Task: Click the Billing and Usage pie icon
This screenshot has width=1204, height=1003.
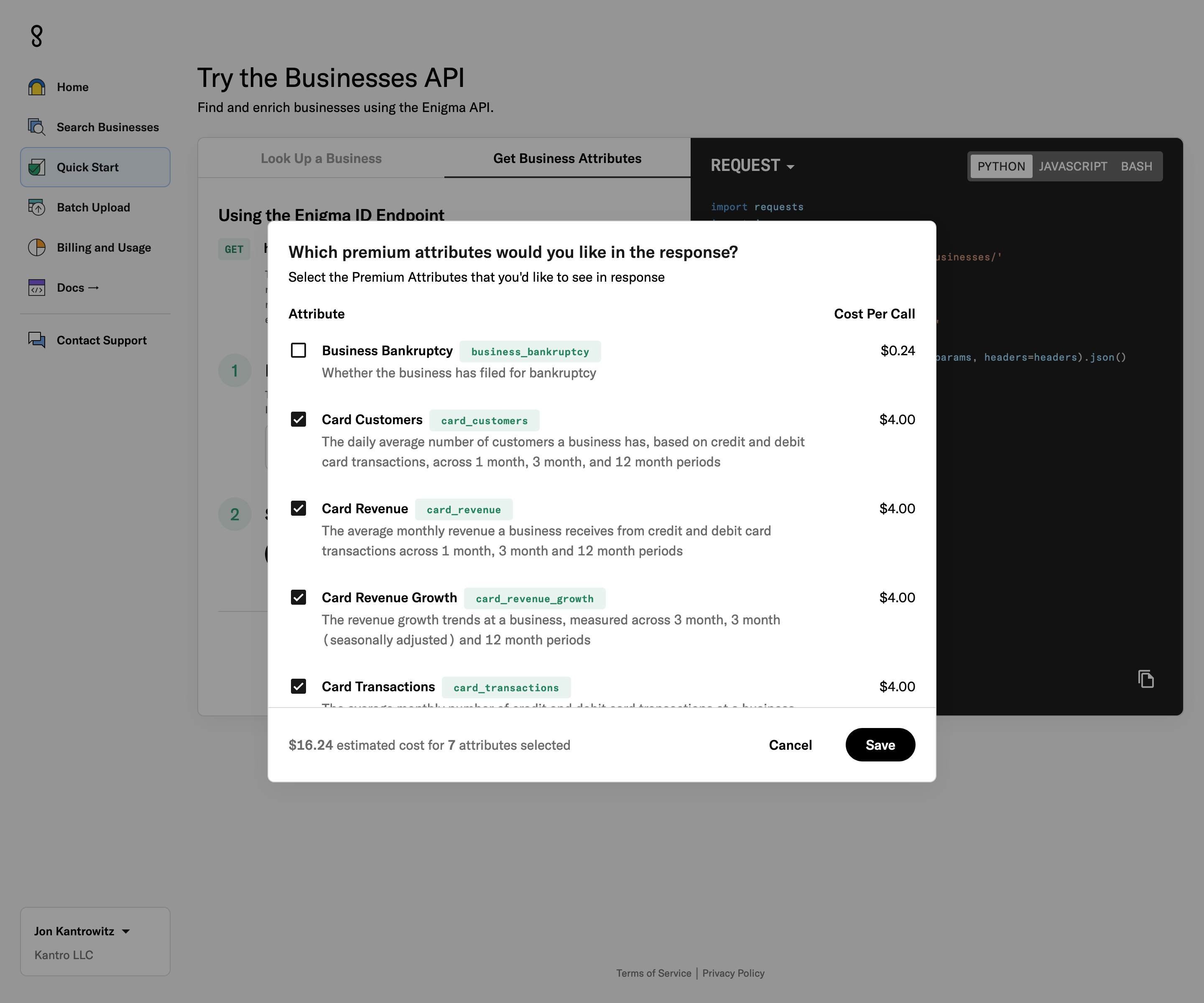Action: pos(37,247)
